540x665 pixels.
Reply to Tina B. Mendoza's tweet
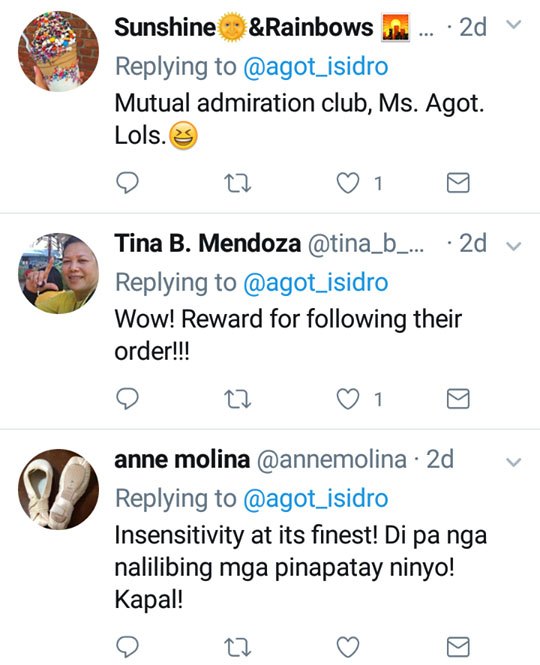[127, 399]
